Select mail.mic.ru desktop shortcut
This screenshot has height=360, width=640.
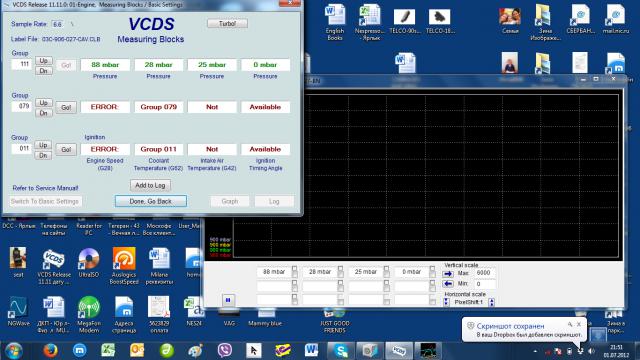[x=616, y=19]
